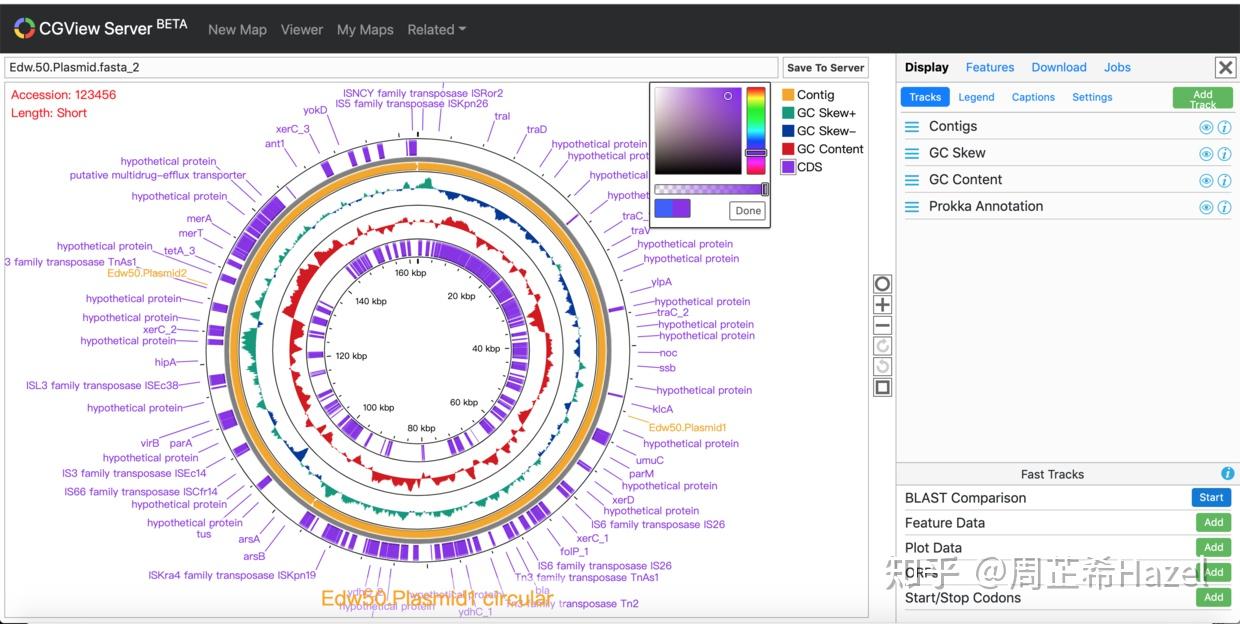
Task: Click the green Add Track button
Action: 1202,98
